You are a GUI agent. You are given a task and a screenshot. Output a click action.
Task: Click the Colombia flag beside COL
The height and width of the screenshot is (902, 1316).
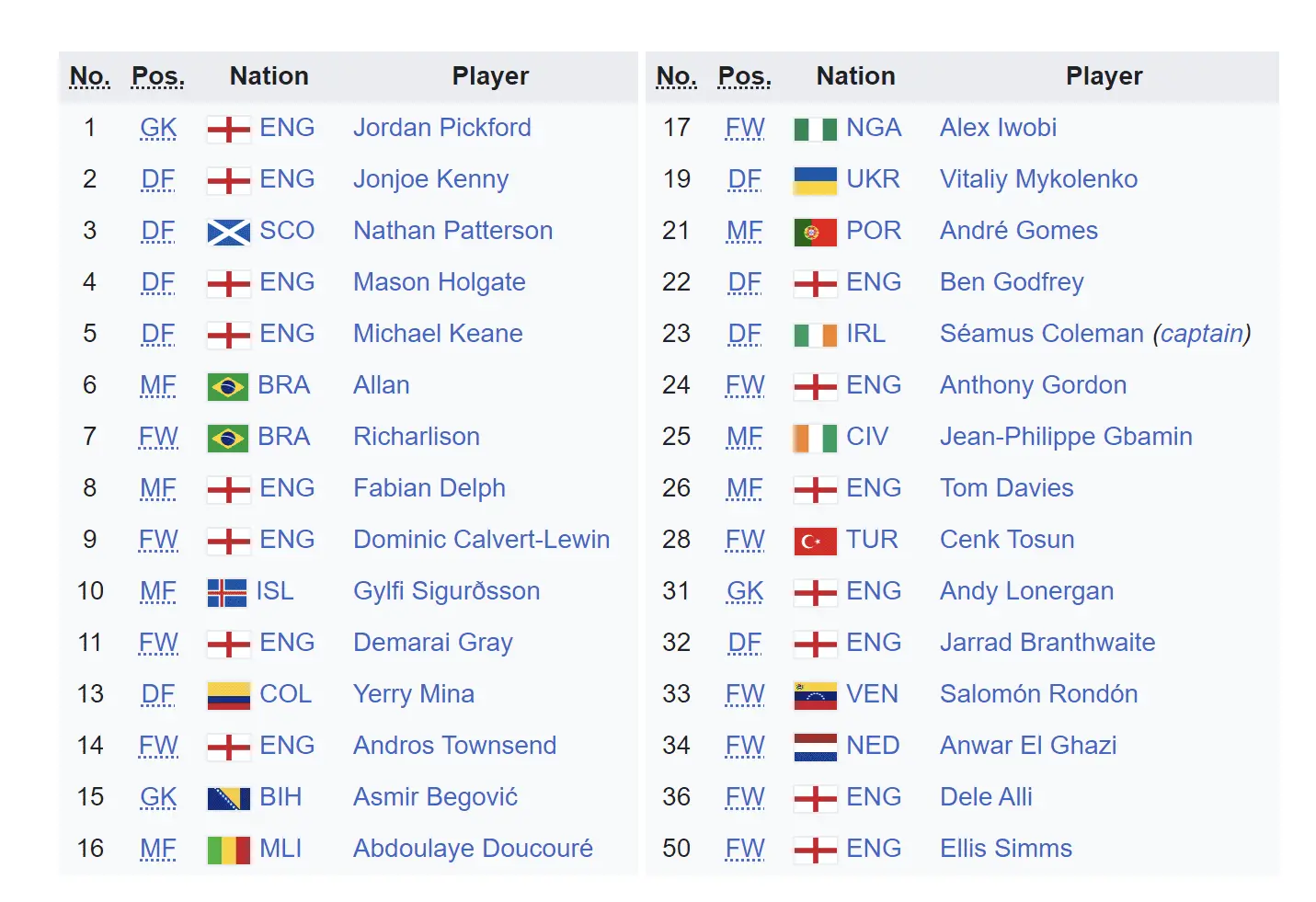228,695
